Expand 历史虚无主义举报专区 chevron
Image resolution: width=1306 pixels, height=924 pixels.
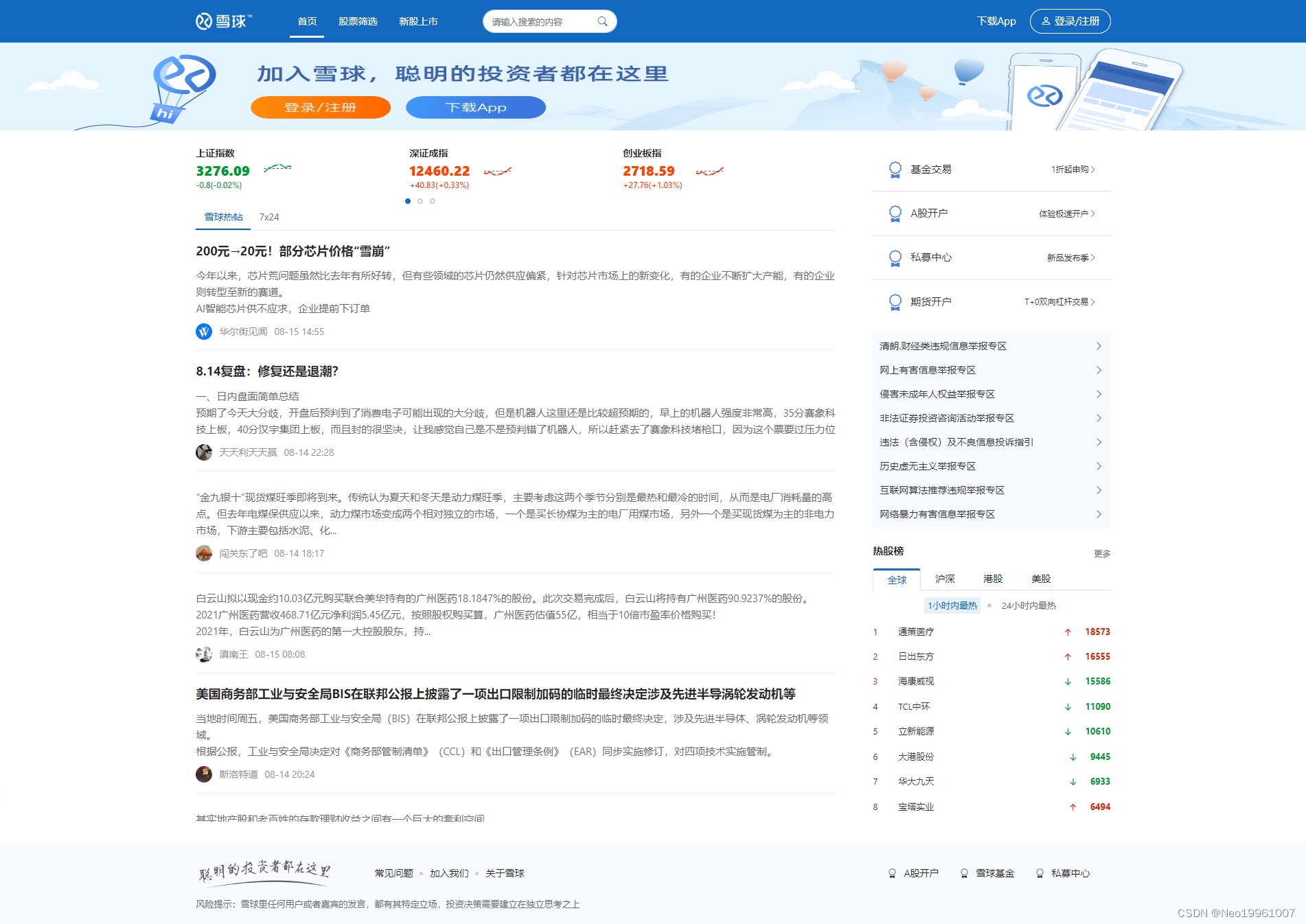pyautogui.click(x=1099, y=466)
